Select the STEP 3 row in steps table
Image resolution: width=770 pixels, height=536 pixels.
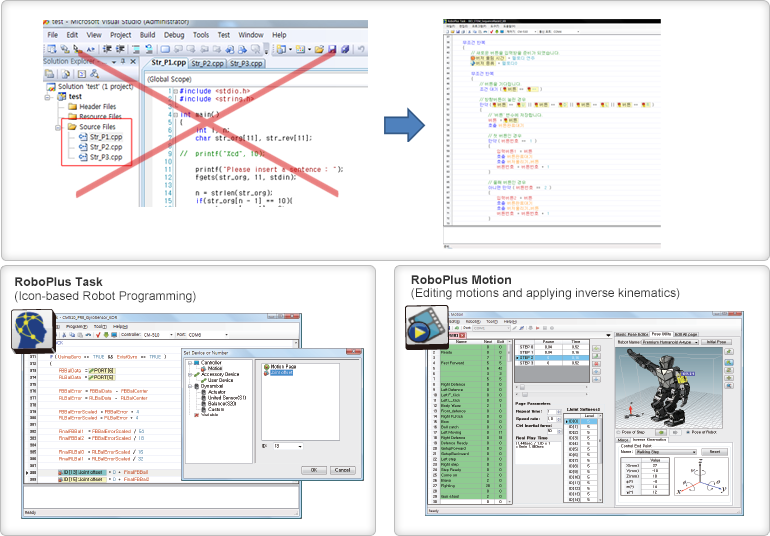[x=551, y=363]
